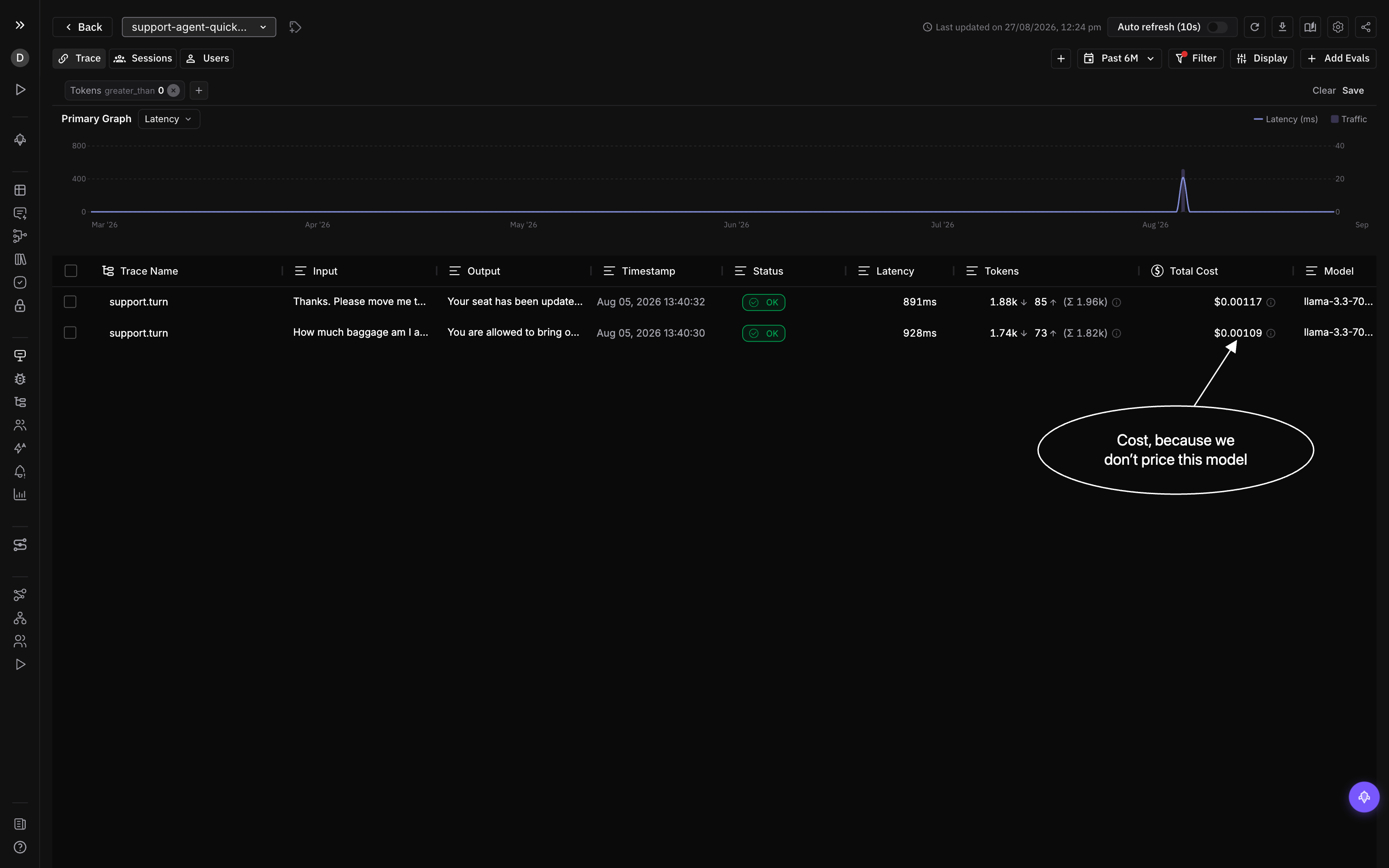Tick the select-all checkbox in table header

point(71,271)
